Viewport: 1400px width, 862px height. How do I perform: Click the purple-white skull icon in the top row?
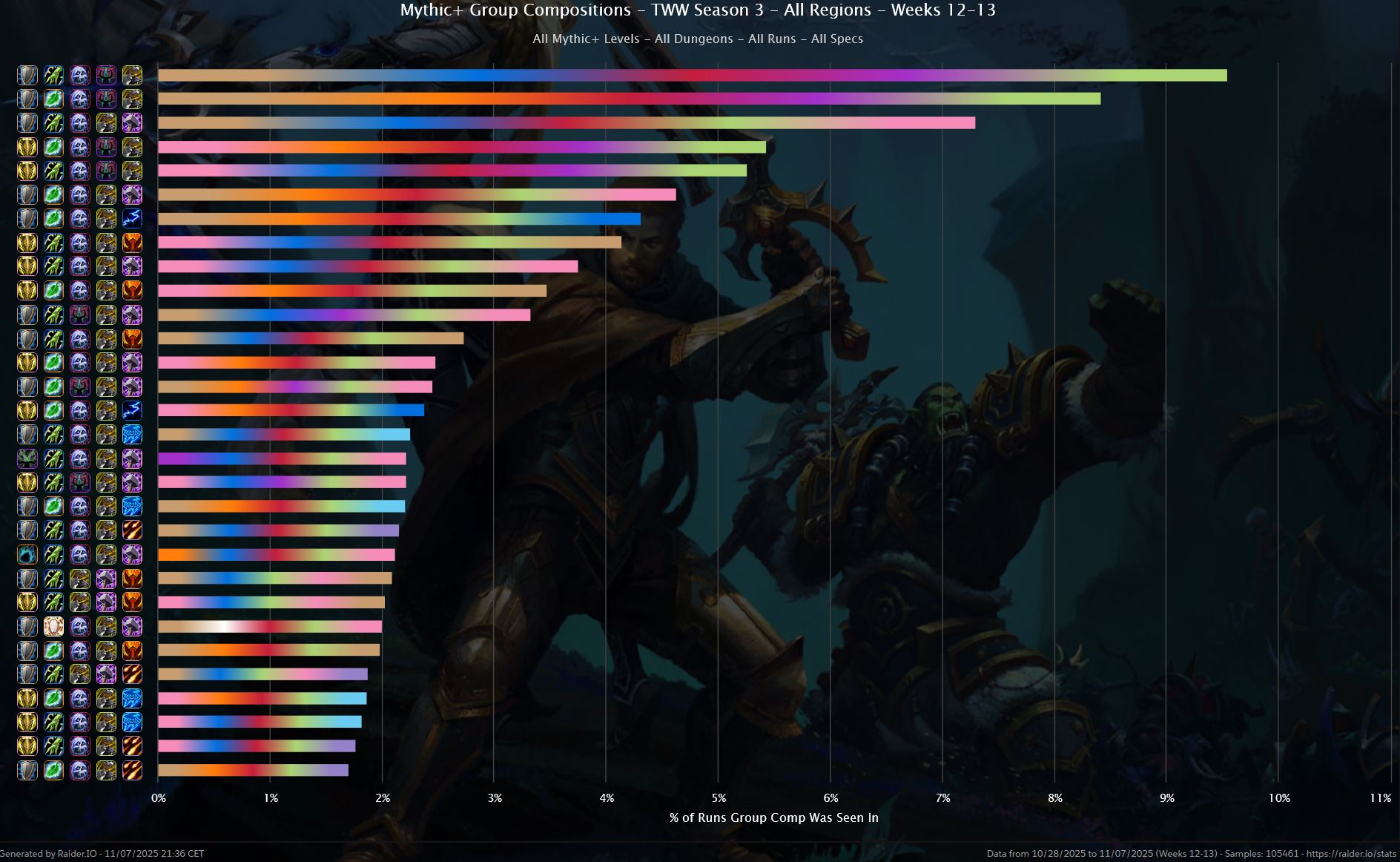click(80, 76)
